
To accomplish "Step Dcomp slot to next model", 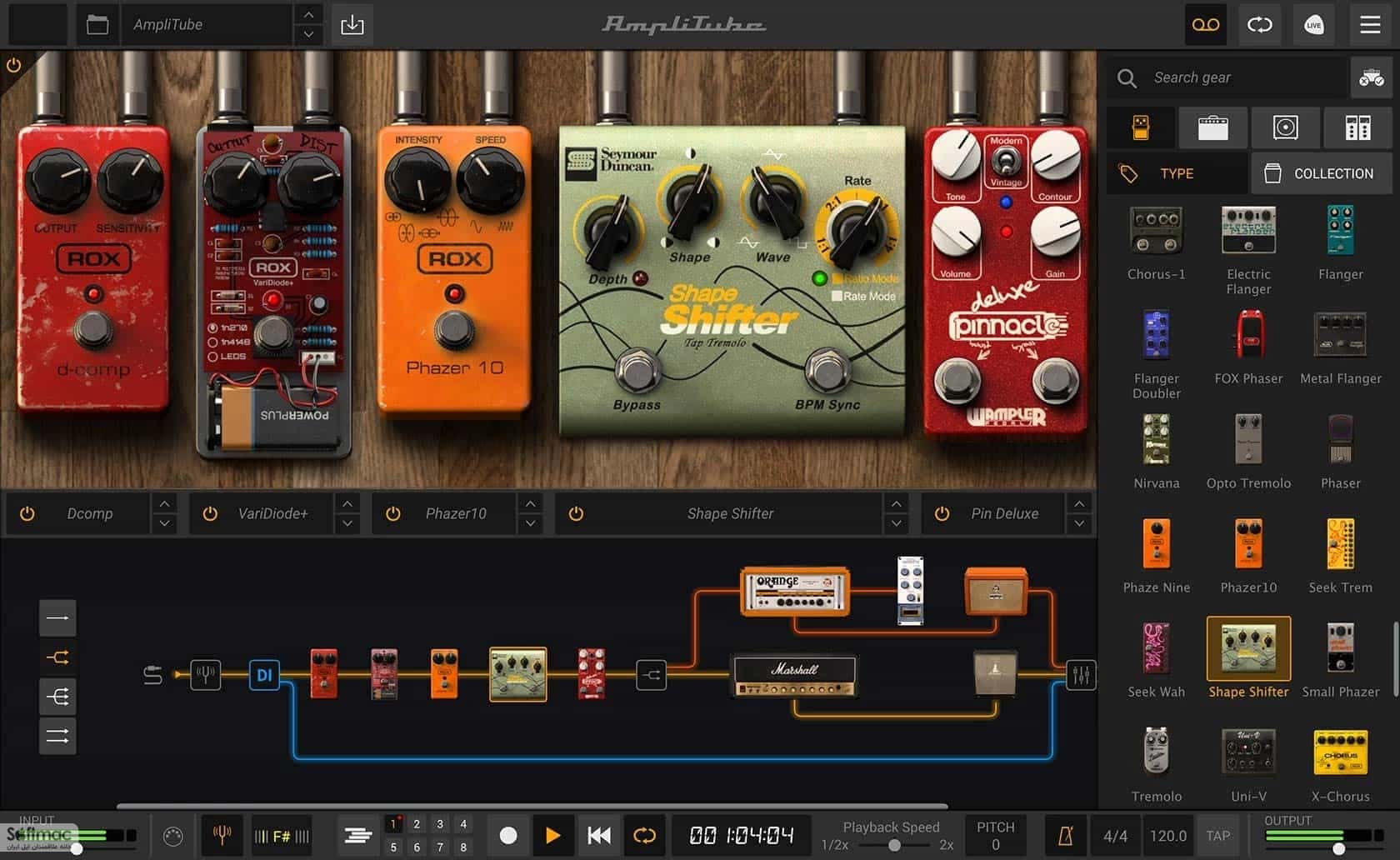I will [x=164, y=523].
